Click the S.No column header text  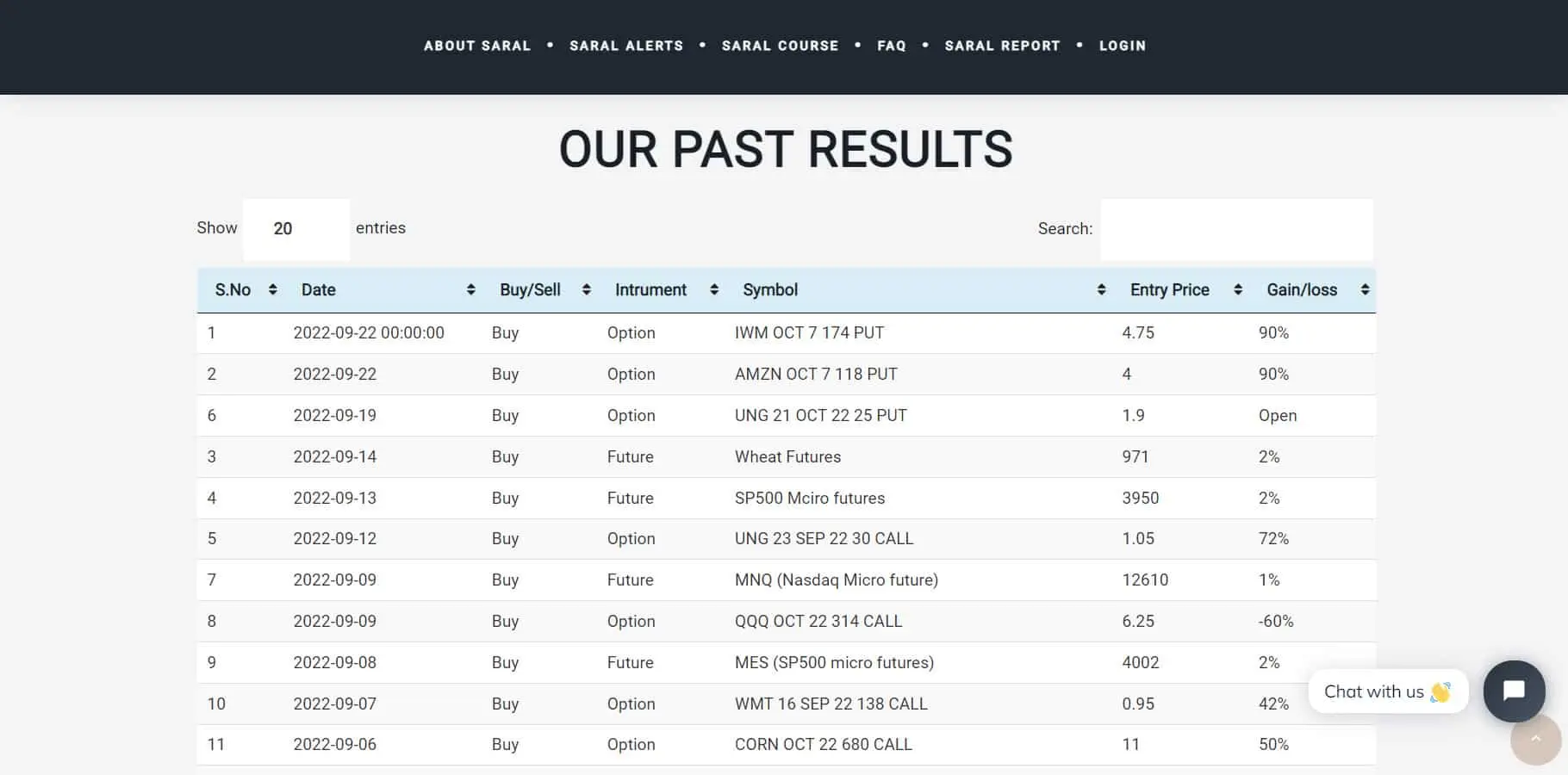tap(233, 290)
